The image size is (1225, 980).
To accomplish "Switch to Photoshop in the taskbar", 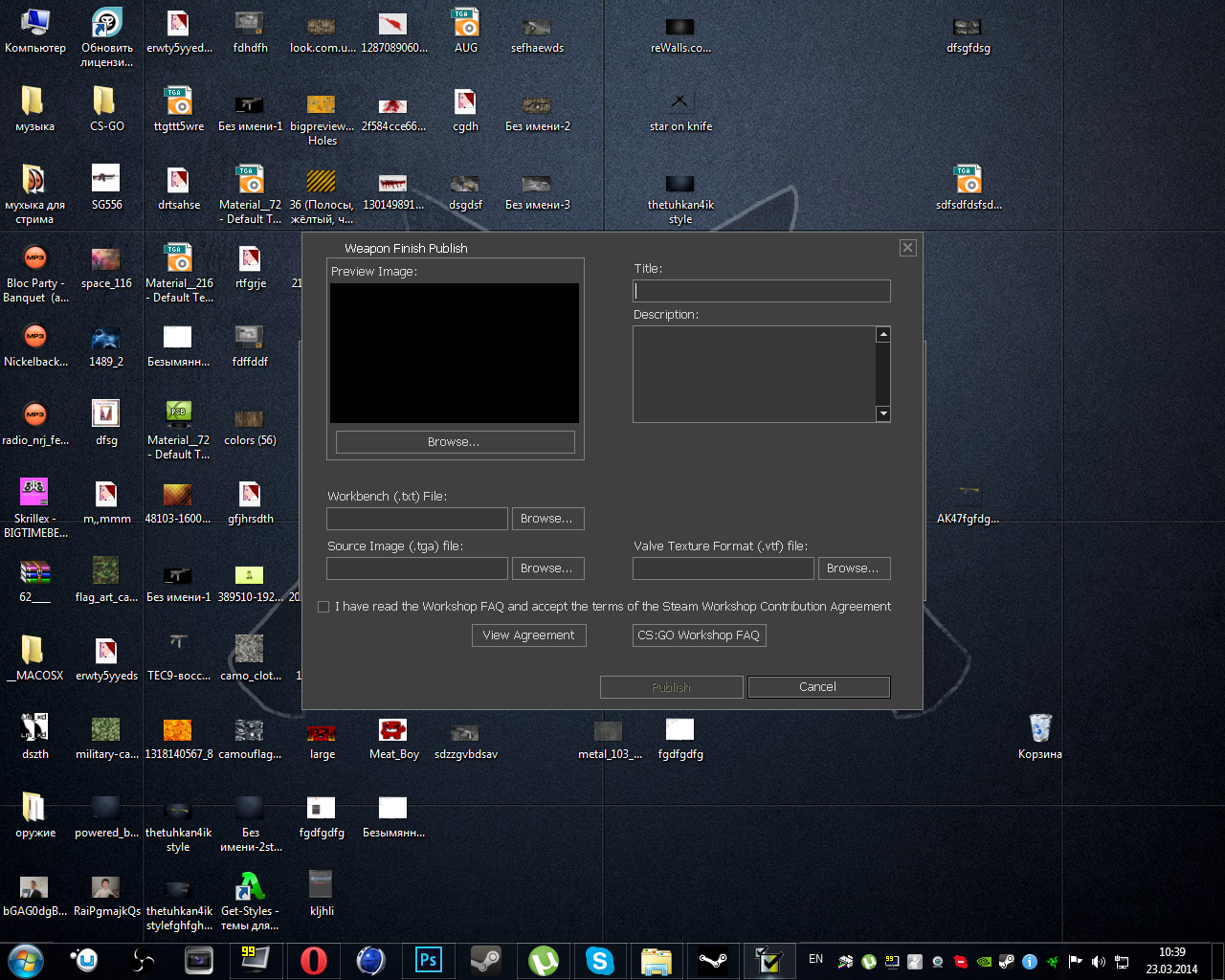I will (x=428, y=960).
